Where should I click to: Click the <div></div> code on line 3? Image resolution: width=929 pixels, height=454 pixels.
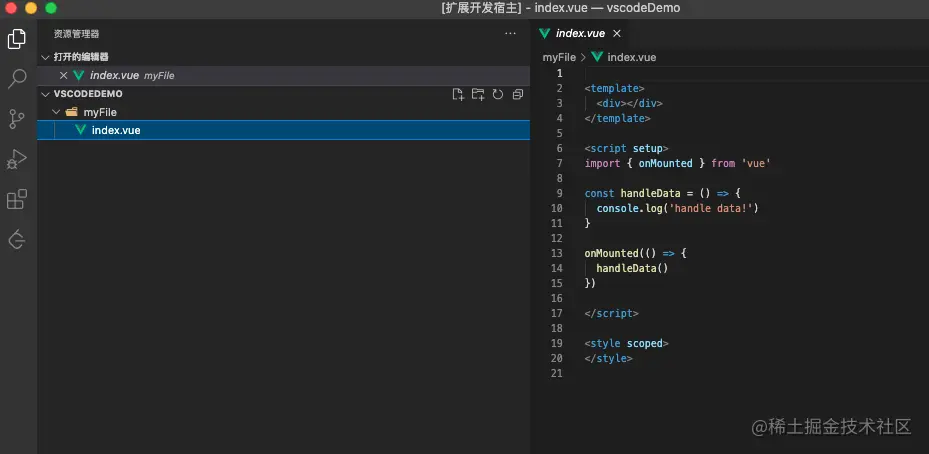[x=629, y=103]
